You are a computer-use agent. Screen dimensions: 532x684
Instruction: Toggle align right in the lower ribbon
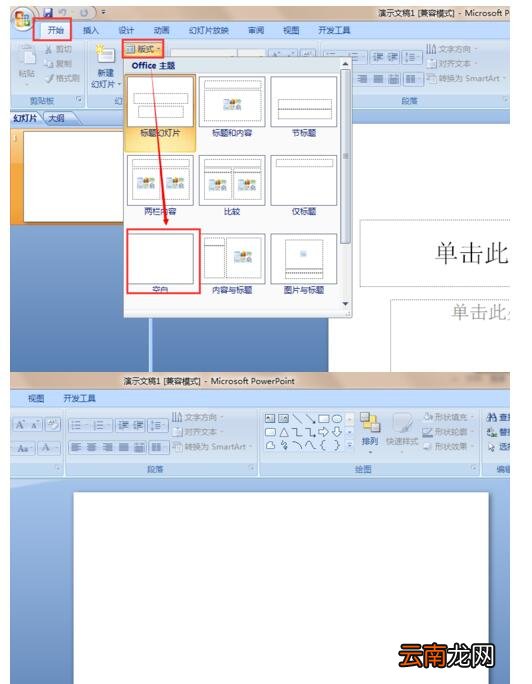pos(107,447)
